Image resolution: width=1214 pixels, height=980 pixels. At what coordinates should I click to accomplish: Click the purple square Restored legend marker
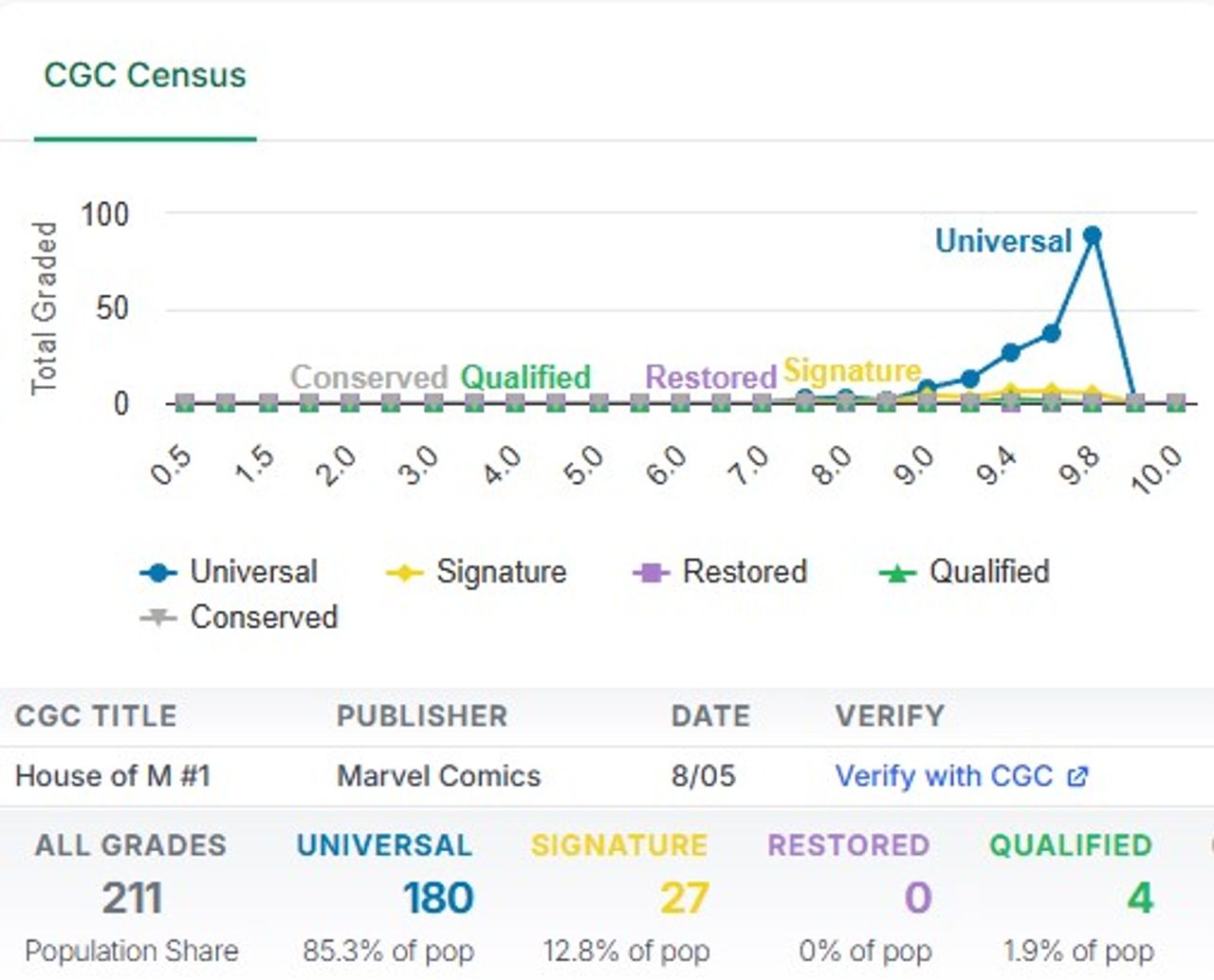click(x=651, y=573)
